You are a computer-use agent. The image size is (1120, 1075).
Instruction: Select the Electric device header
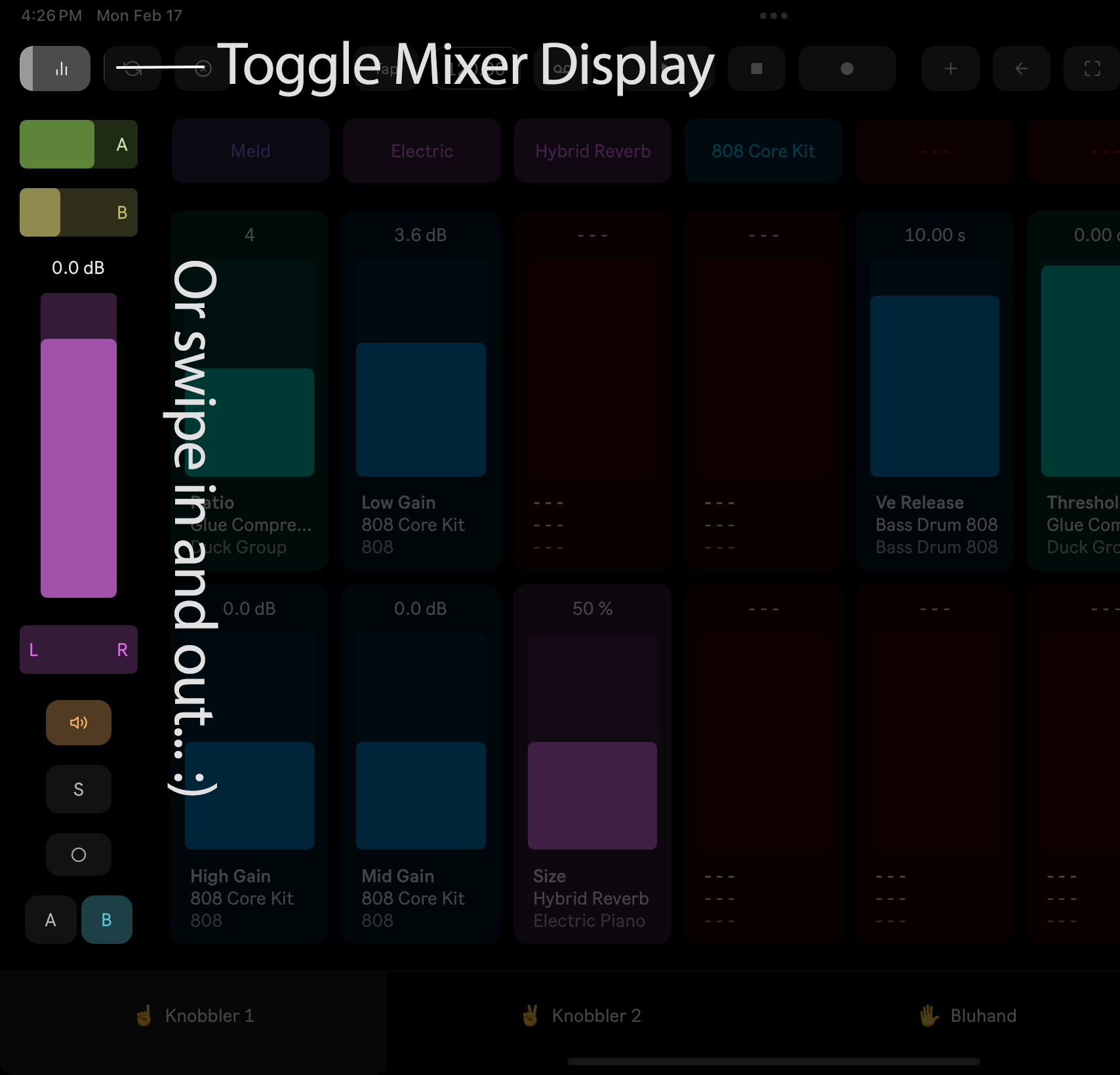[422, 151]
